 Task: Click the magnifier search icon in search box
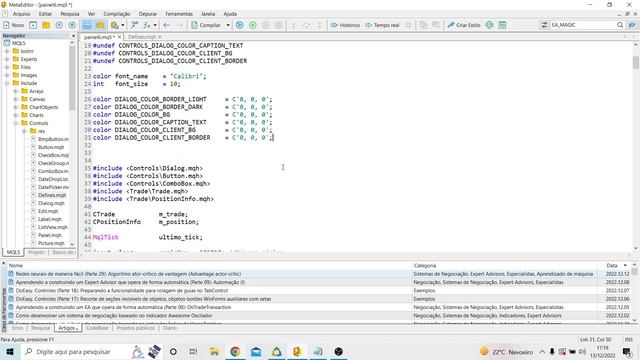(x=620, y=25)
